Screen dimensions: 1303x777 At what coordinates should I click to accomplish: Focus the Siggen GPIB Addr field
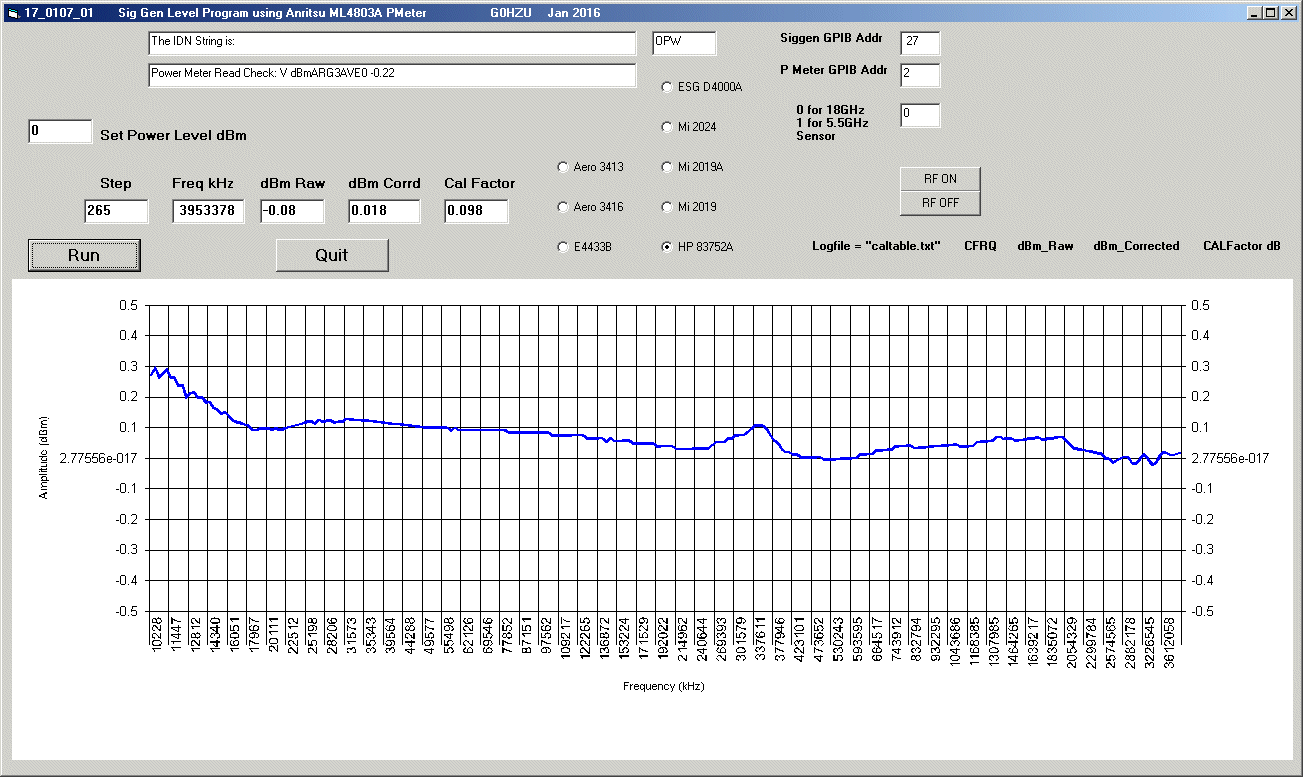point(920,43)
